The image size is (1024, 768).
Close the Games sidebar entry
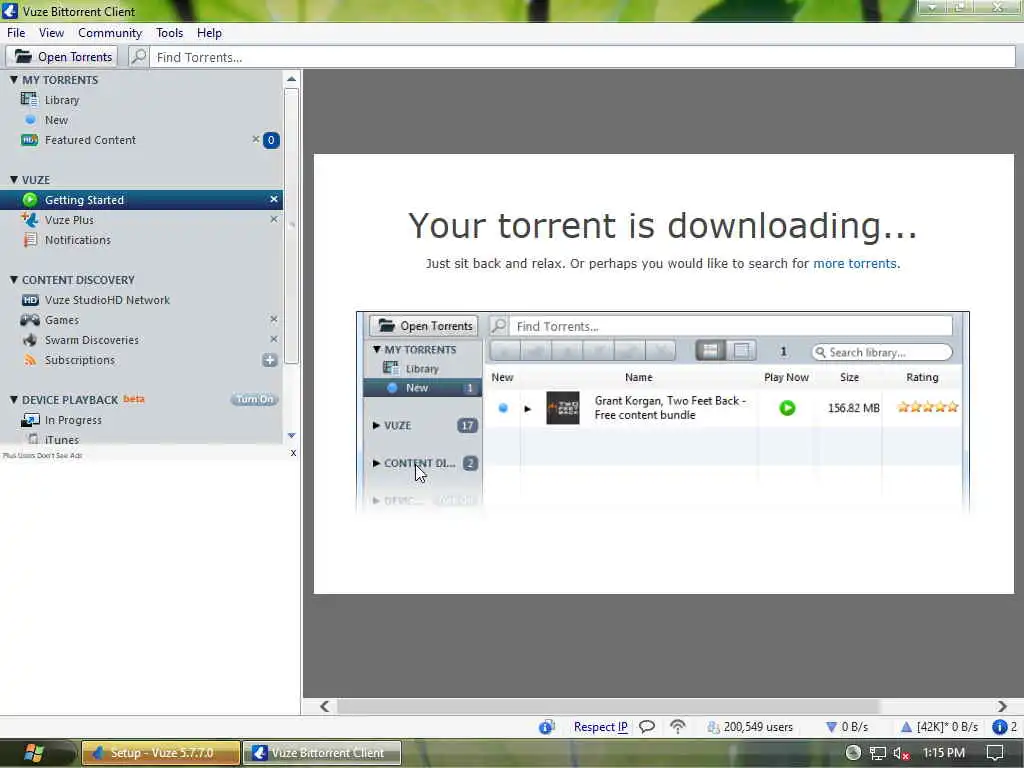[274, 319]
